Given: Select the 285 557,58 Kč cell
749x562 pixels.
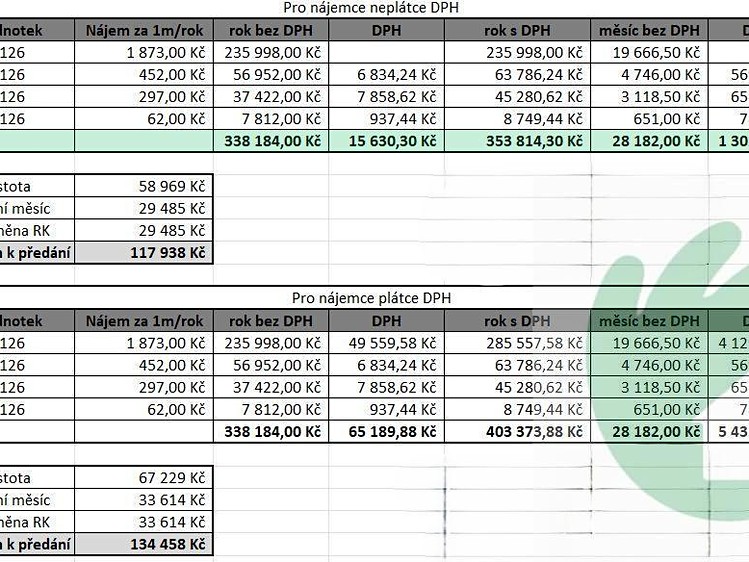Looking at the screenshot, I should [x=517, y=343].
